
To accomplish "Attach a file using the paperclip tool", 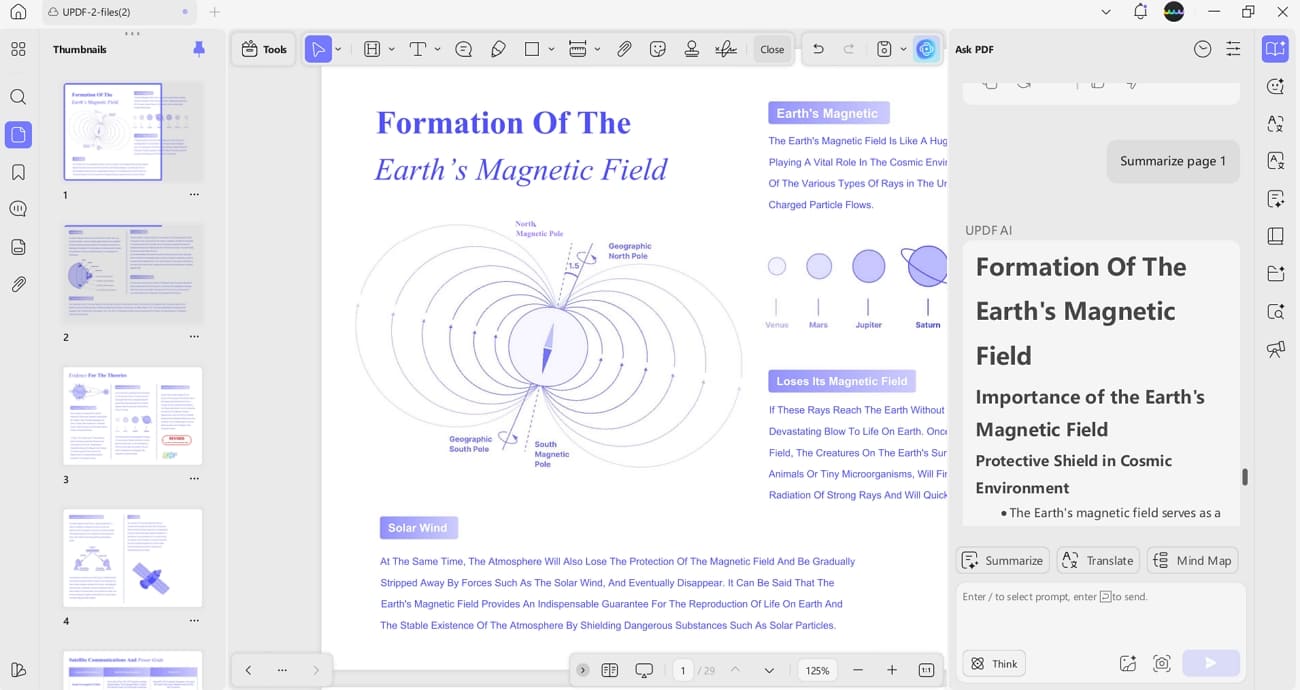I will (x=624, y=48).
